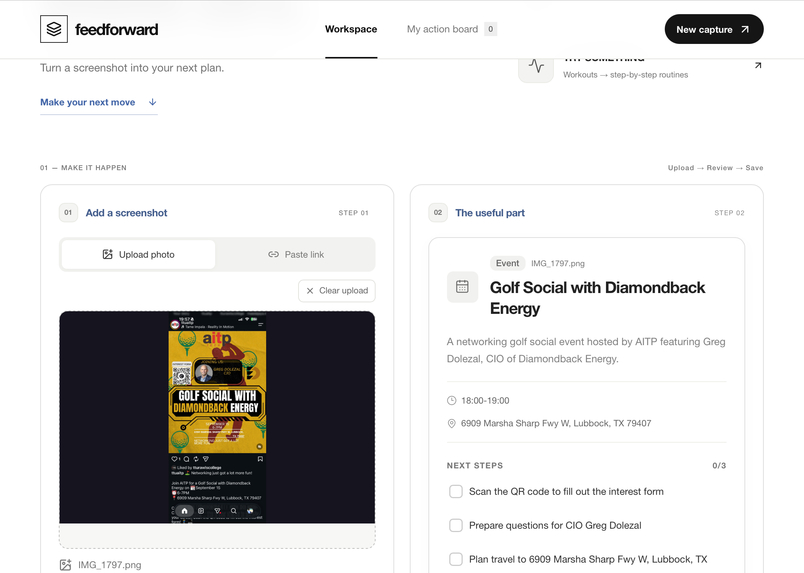Check Prepare questions for CIO Greg Dolezal
Viewport: 804px width, 573px height.
[456, 525]
